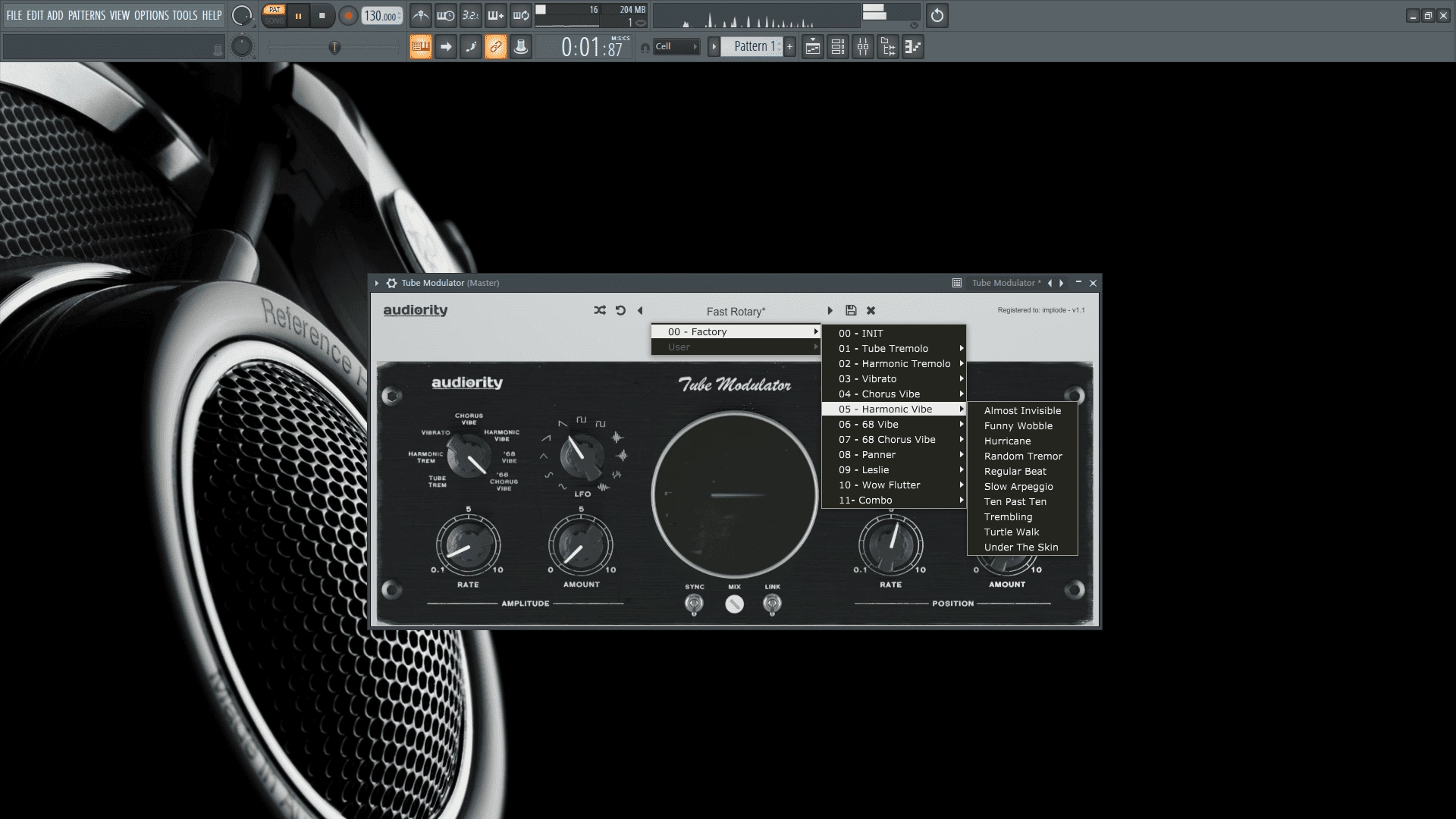Click the Pattern 1 selector

(x=751, y=47)
